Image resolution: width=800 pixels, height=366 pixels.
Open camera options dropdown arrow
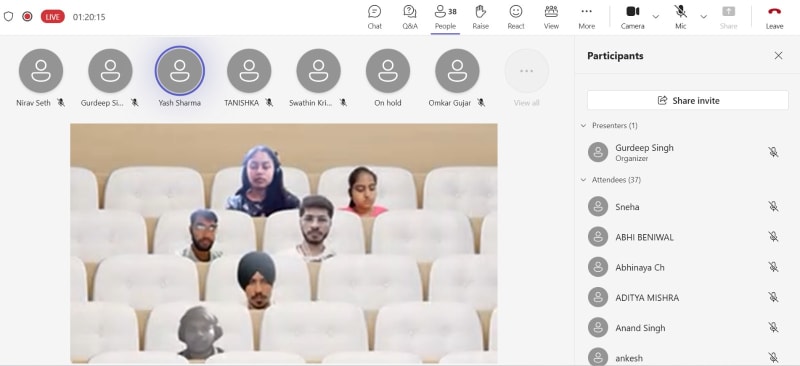tap(656, 17)
